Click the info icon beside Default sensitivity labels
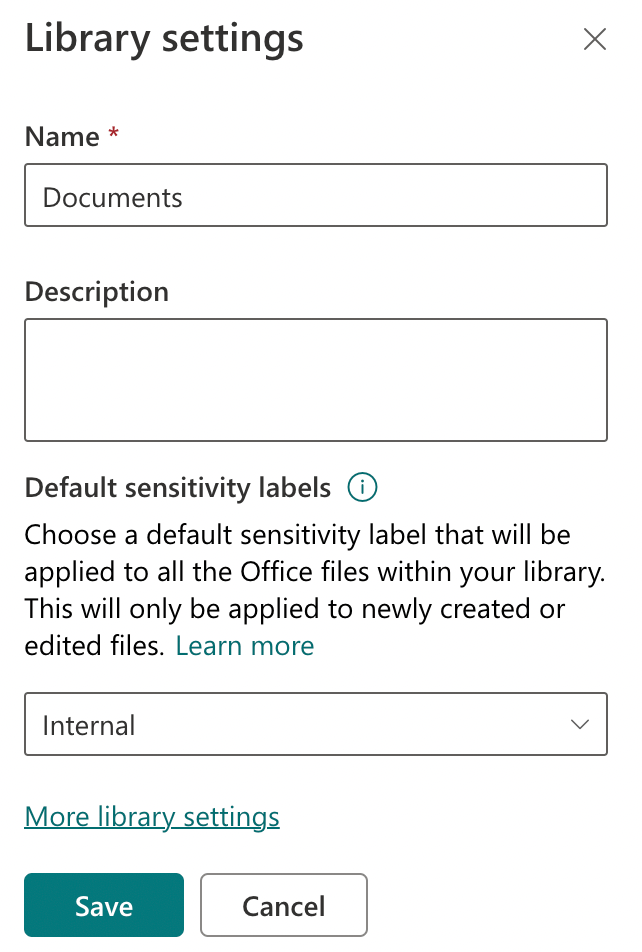This screenshot has width=642, height=952. coord(362,487)
